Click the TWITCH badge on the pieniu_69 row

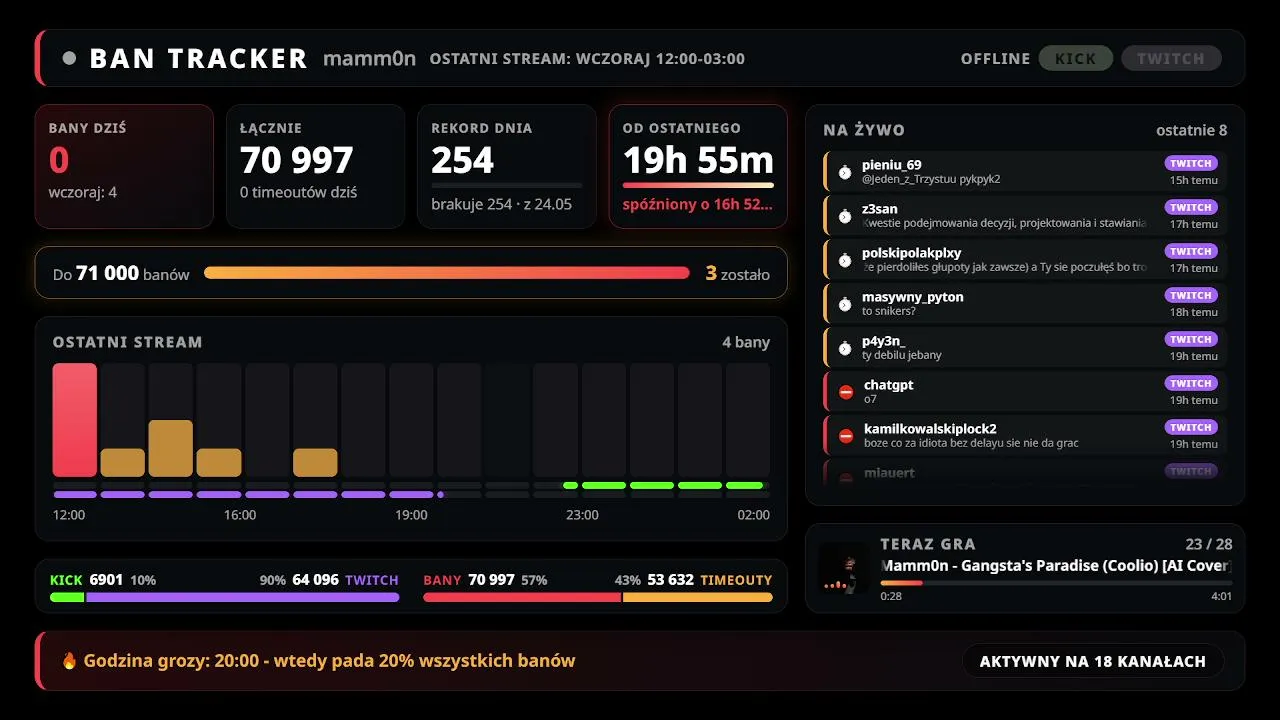pyautogui.click(x=1191, y=163)
